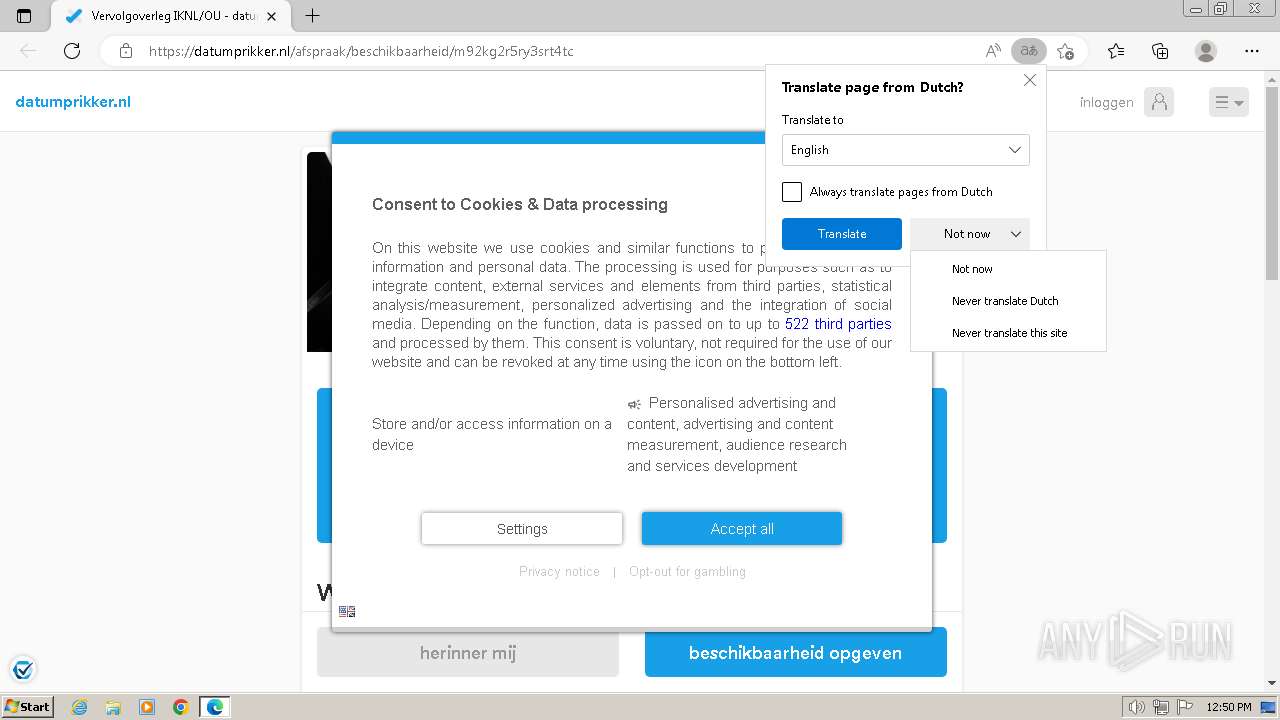
Task: Click the Start button
Action: click(x=27, y=707)
